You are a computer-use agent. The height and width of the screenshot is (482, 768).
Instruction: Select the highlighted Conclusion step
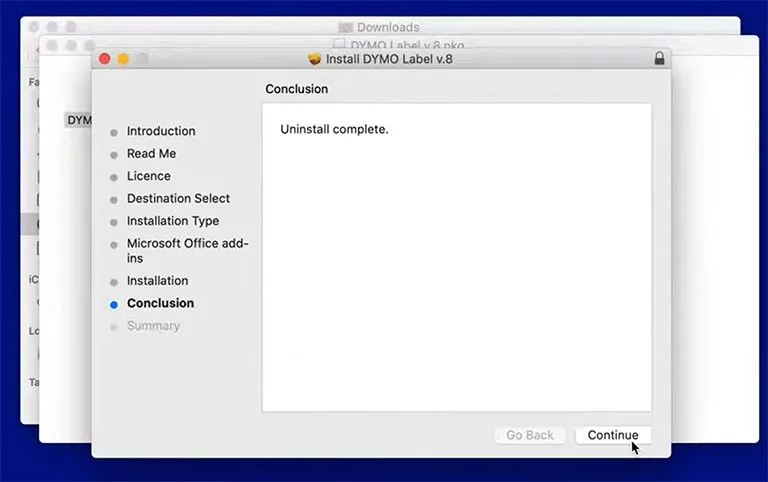click(x=161, y=303)
